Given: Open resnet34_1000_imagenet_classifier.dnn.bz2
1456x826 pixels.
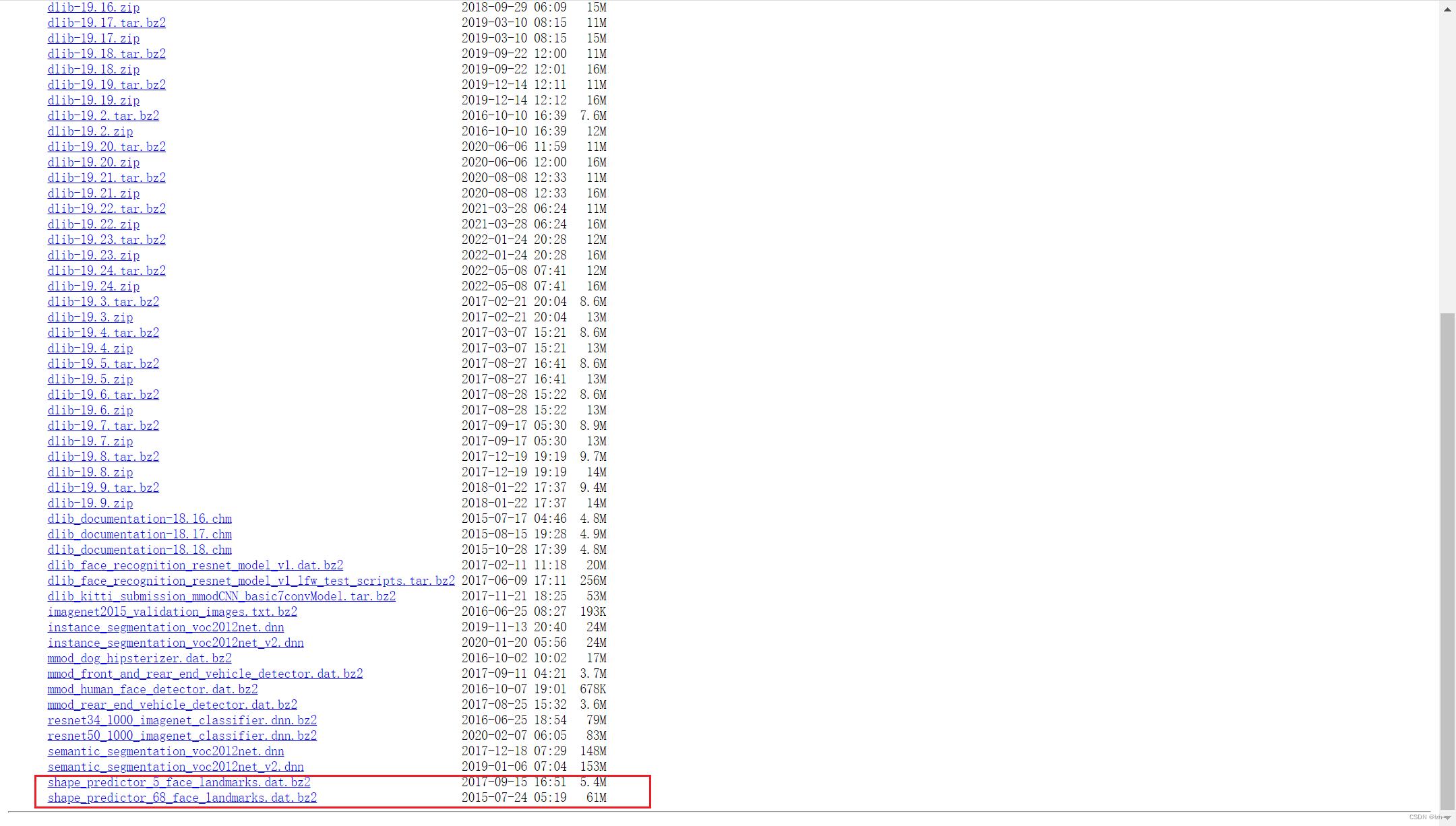Looking at the screenshot, I should [x=183, y=720].
